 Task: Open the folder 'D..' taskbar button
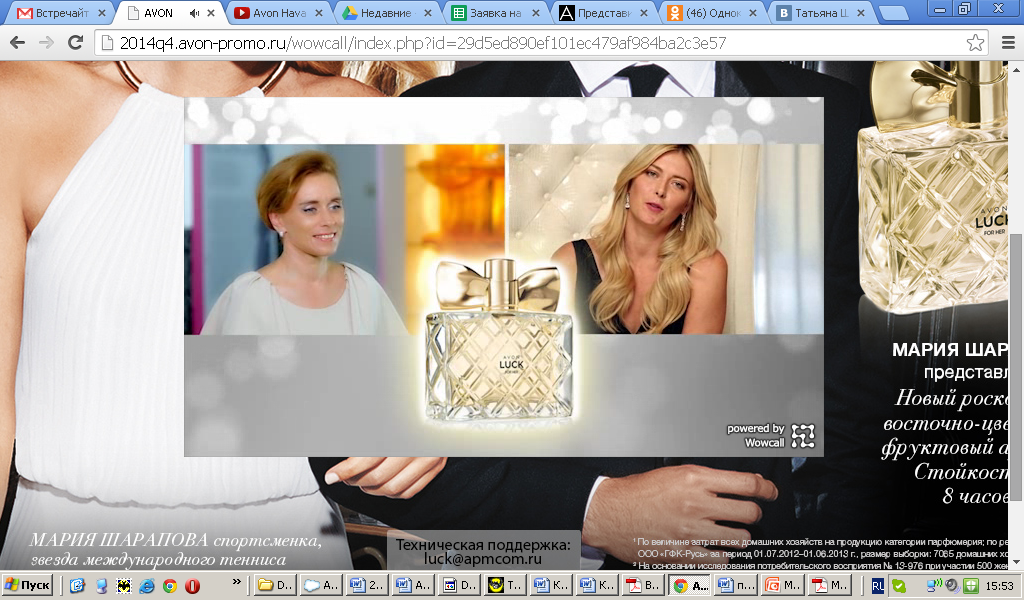(274, 586)
